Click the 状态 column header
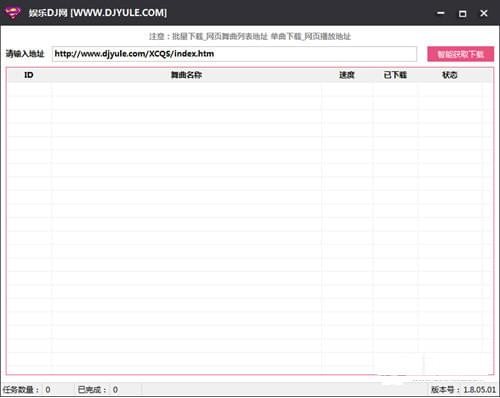This screenshot has width=500, height=398. [x=449, y=75]
